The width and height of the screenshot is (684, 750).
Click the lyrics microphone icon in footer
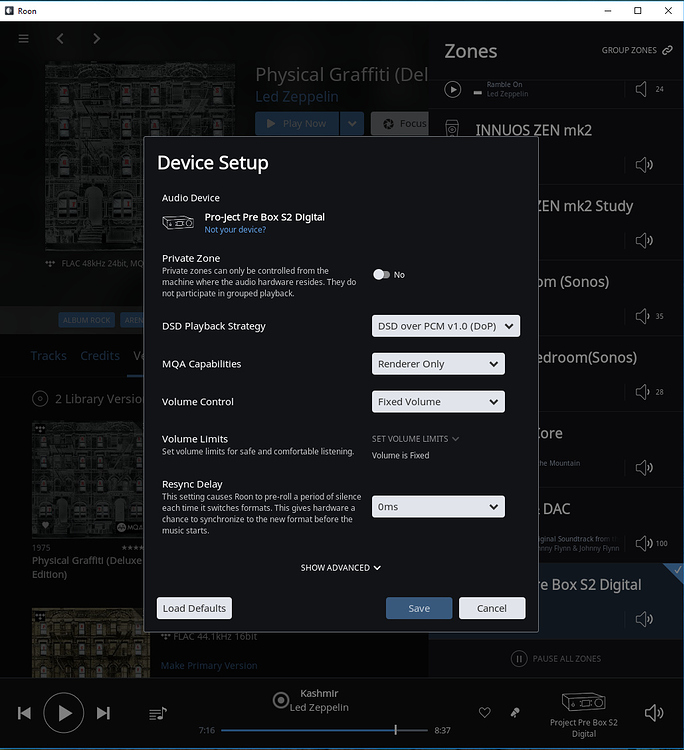[x=515, y=713]
